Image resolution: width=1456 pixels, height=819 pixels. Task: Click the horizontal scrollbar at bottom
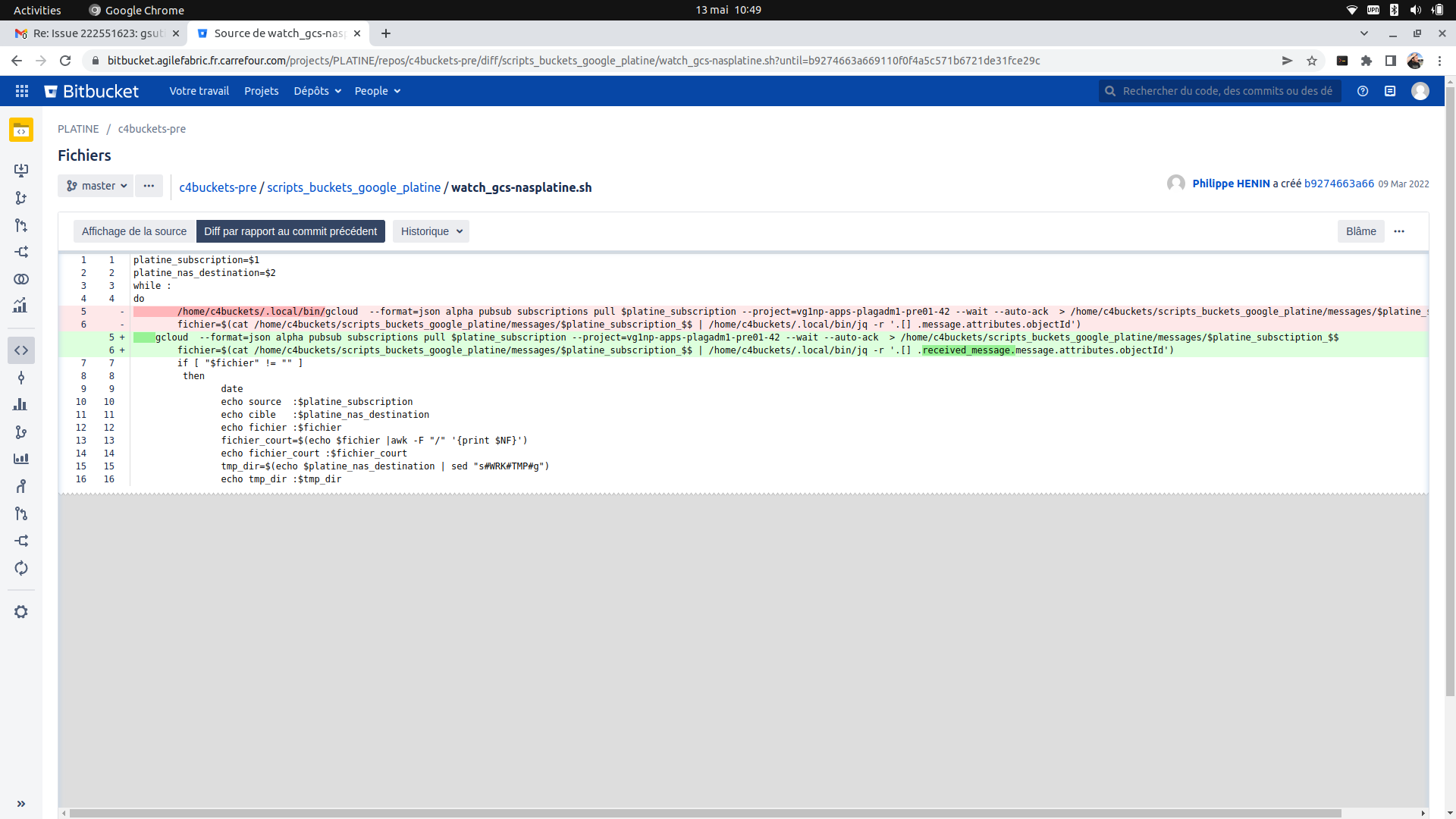click(705, 813)
